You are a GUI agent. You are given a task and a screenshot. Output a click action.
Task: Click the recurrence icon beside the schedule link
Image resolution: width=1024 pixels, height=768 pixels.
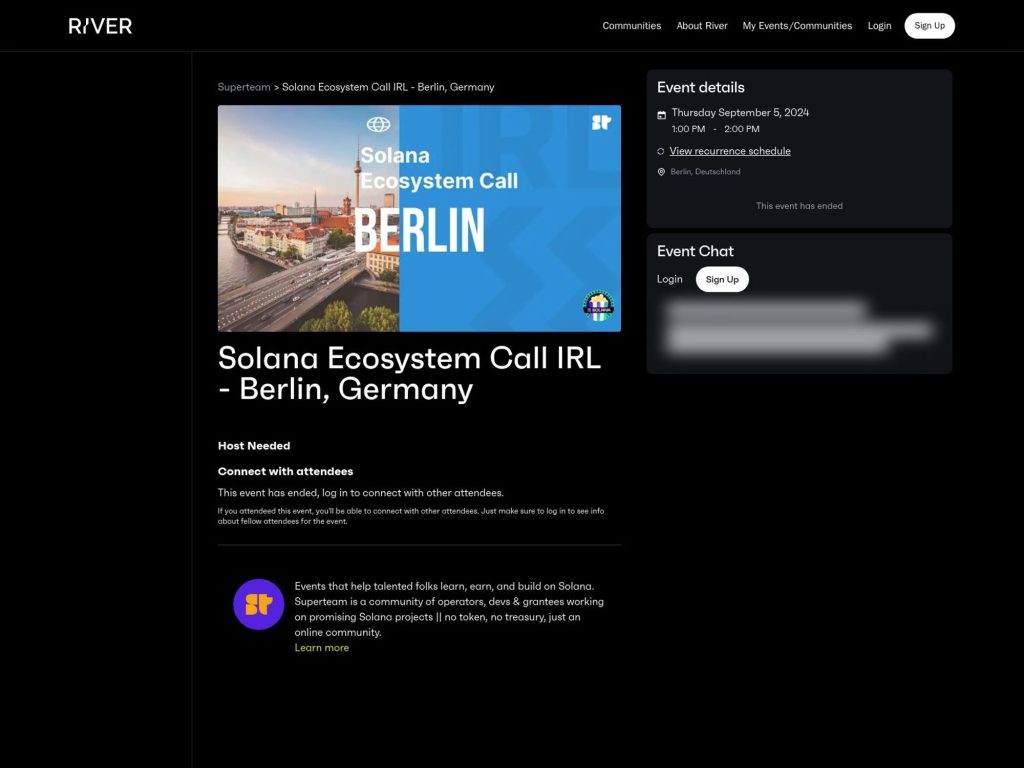click(660, 151)
